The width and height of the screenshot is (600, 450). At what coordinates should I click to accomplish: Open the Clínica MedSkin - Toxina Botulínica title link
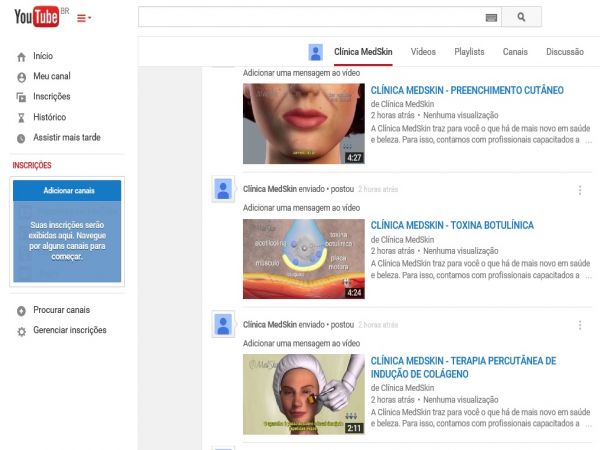tap(452, 226)
